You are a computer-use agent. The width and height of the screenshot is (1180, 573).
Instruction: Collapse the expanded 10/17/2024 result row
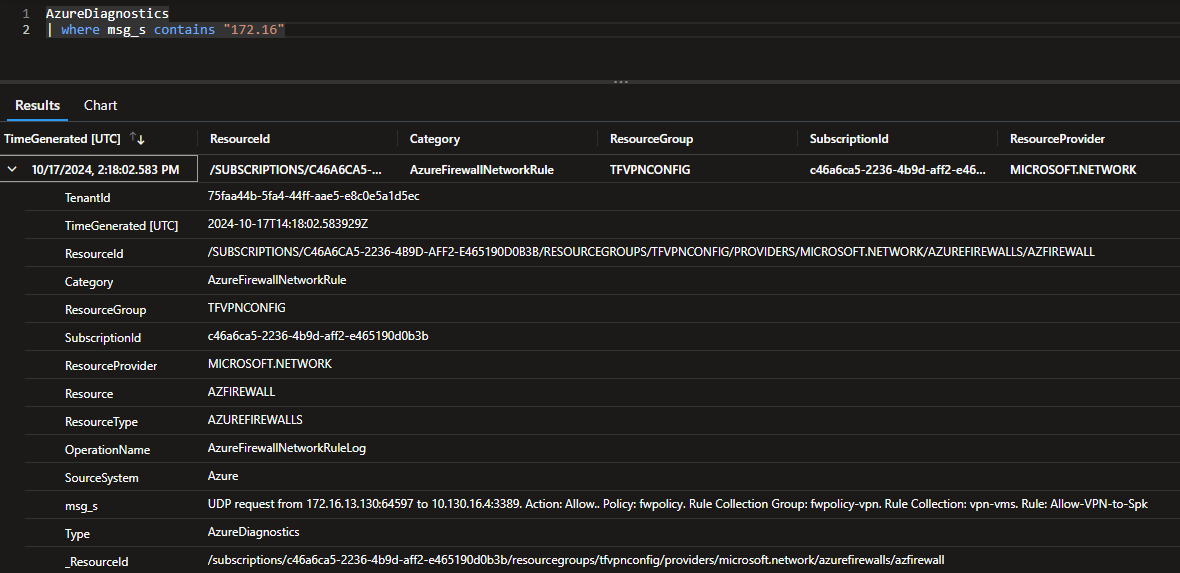coord(11,170)
